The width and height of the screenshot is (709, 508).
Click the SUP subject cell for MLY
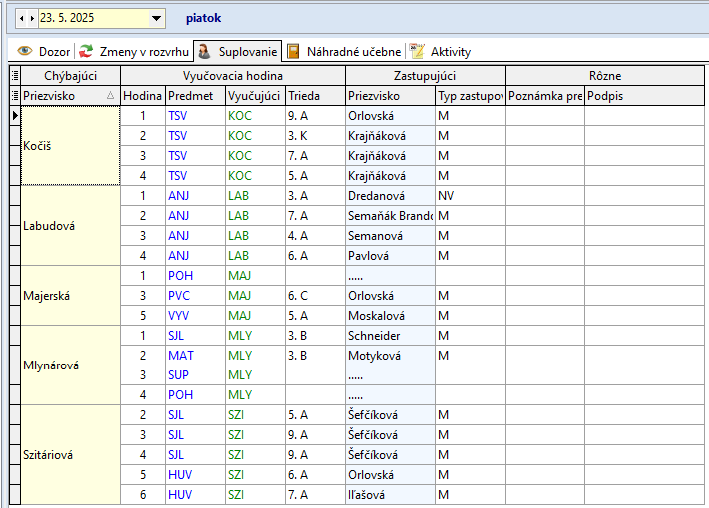(195, 375)
